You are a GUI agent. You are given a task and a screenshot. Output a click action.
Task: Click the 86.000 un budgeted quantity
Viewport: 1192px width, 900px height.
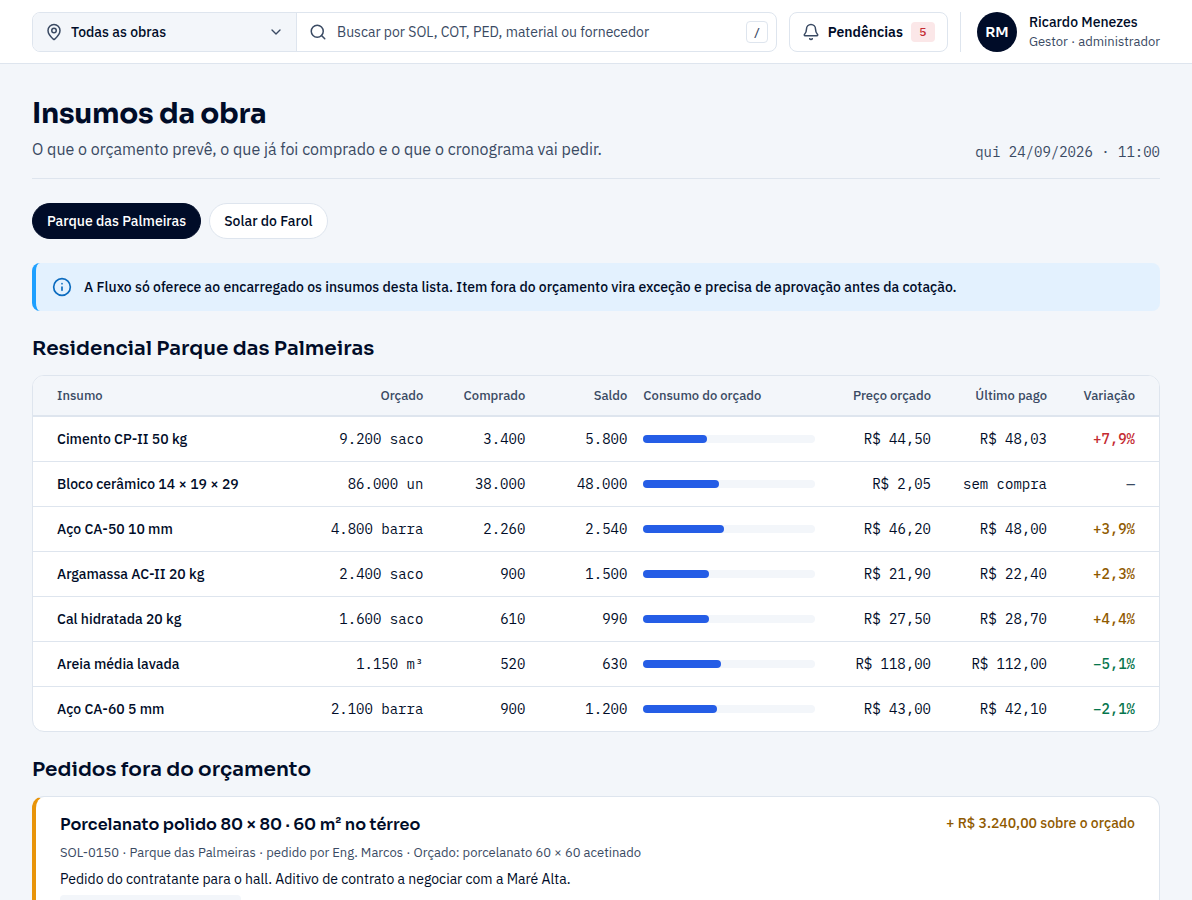(x=385, y=484)
